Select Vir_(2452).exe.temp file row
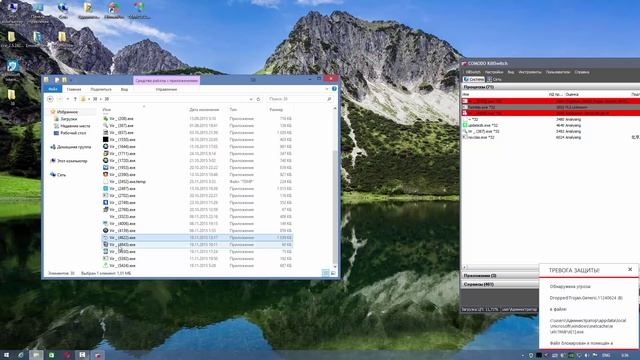The width and height of the screenshot is (640, 360). click(197, 182)
